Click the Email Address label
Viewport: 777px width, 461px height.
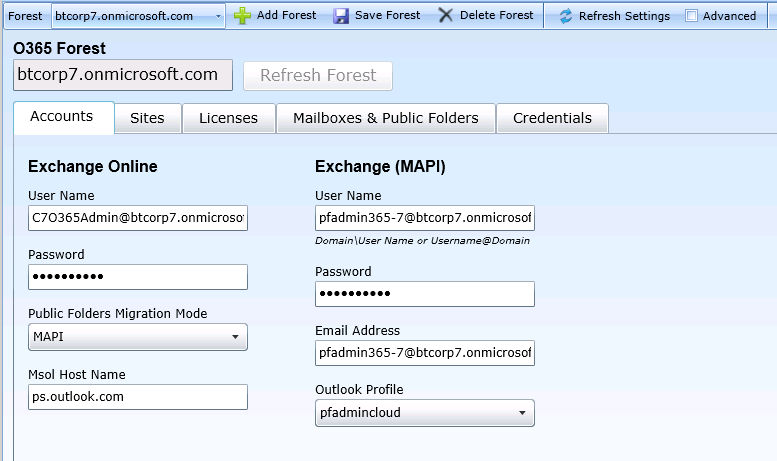357,331
